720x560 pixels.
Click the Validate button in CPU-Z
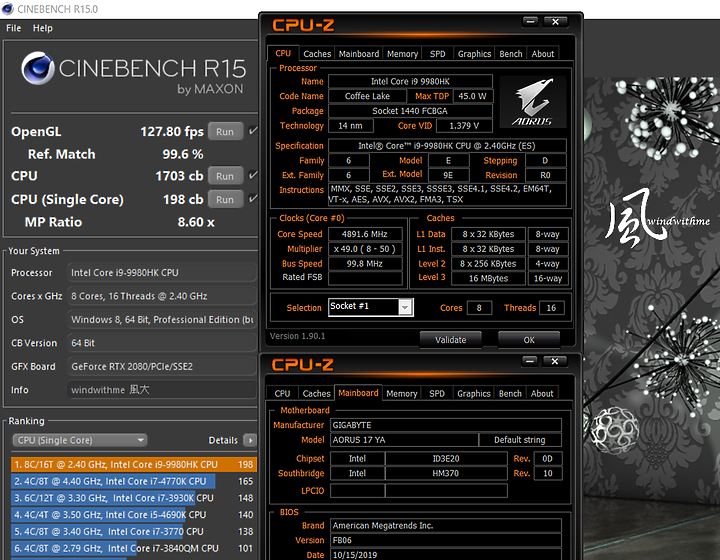[x=450, y=340]
